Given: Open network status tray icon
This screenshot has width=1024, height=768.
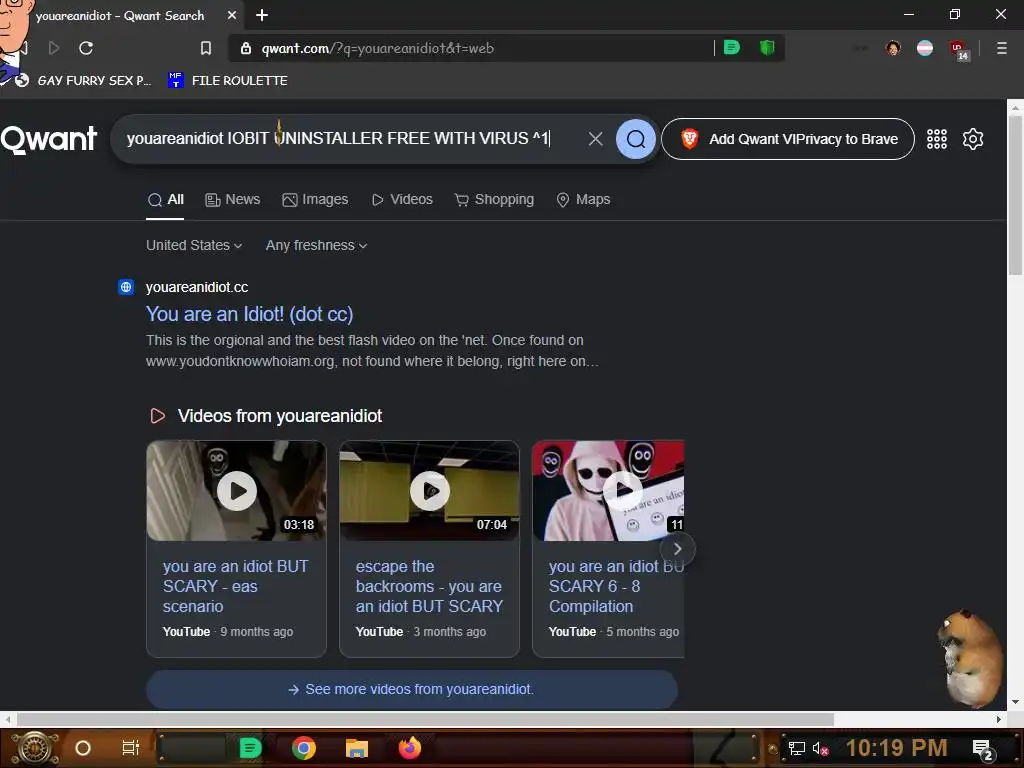Looking at the screenshot, I should (797, 748).
